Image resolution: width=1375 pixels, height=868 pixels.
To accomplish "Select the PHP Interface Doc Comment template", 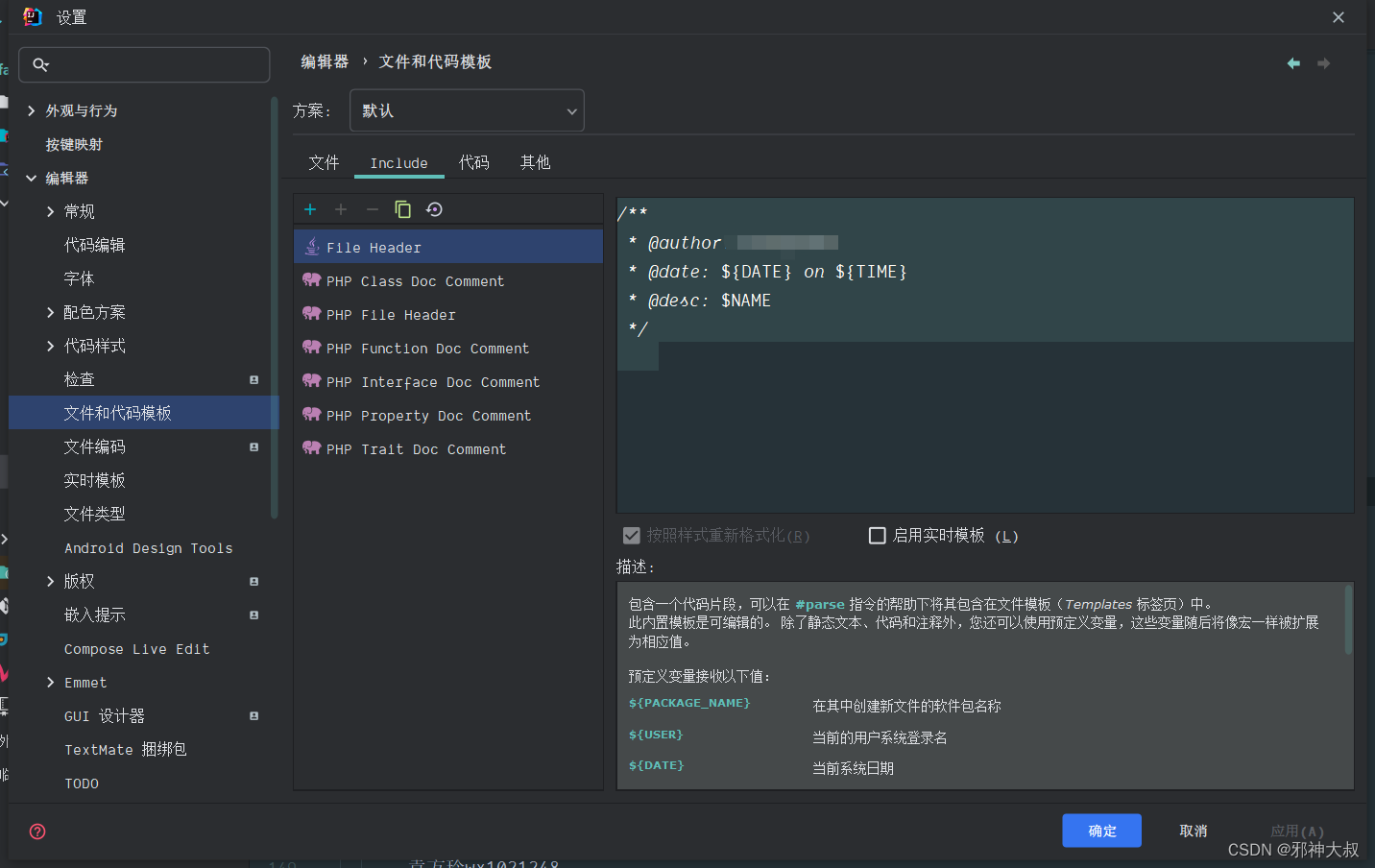I will pyautogui.click(x=448, y=381).
